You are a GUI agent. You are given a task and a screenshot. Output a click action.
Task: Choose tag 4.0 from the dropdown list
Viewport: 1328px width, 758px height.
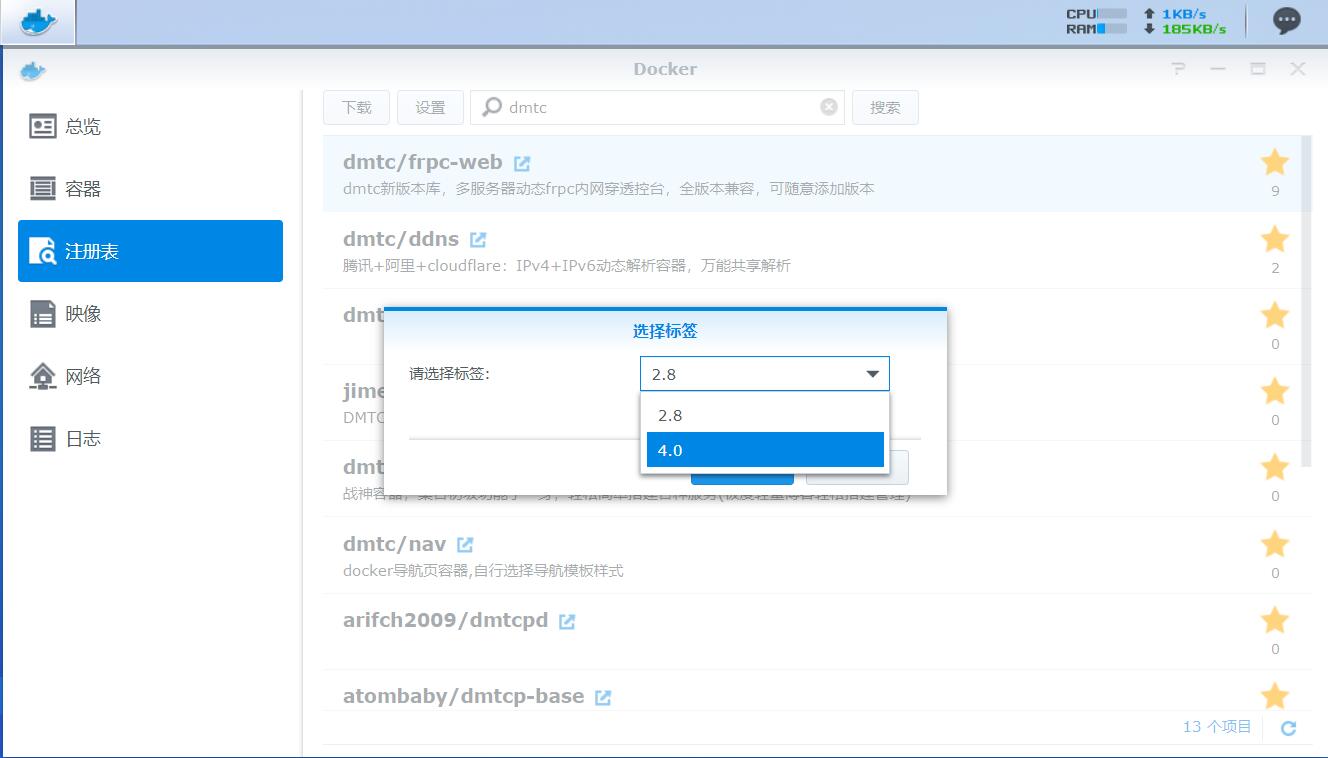(765, 450)
